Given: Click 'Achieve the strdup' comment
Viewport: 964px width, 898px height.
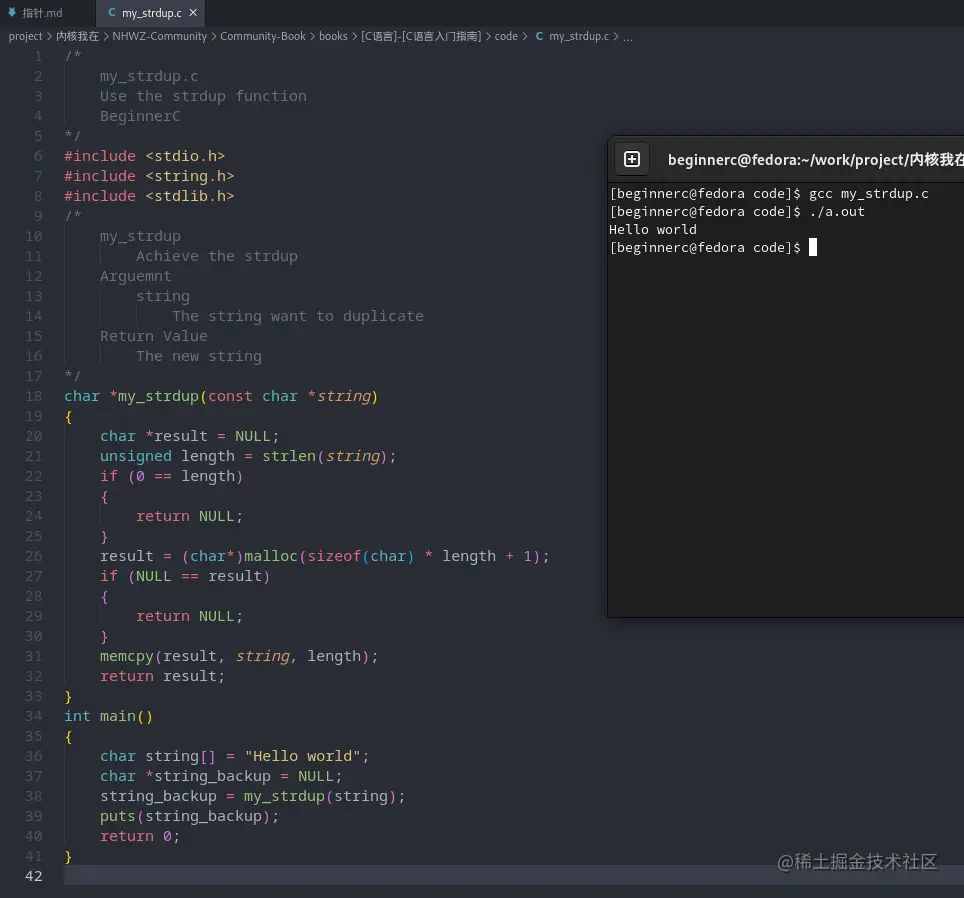Looking at the screenshot, I should point(216,256).
